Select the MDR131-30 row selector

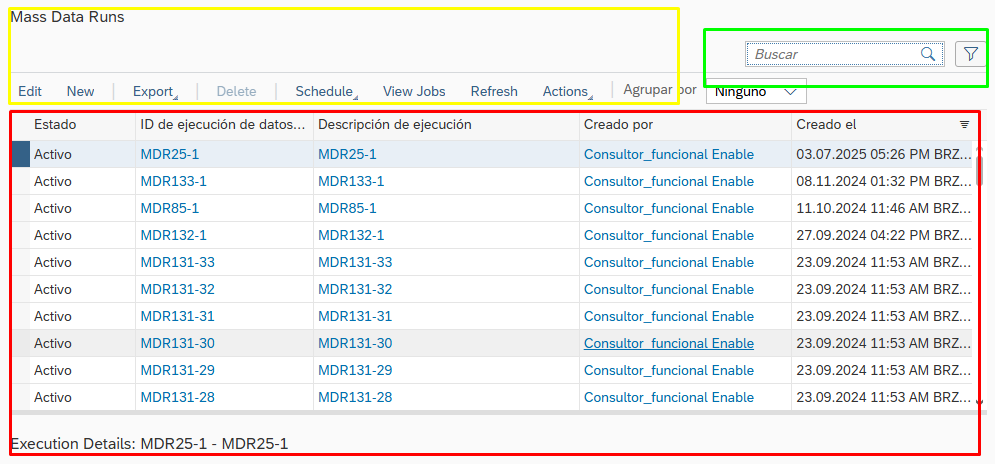pos(20,343)
